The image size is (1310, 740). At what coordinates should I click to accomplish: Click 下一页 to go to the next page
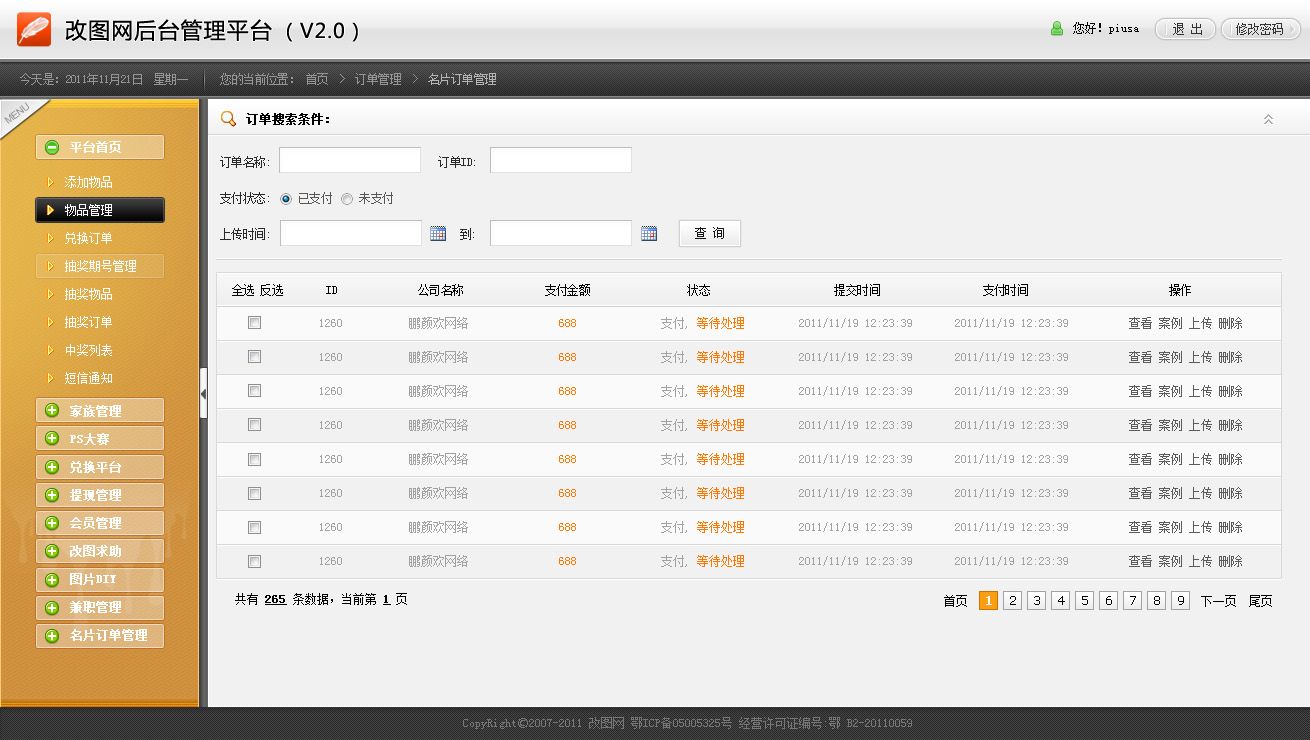click(1218, 601)
